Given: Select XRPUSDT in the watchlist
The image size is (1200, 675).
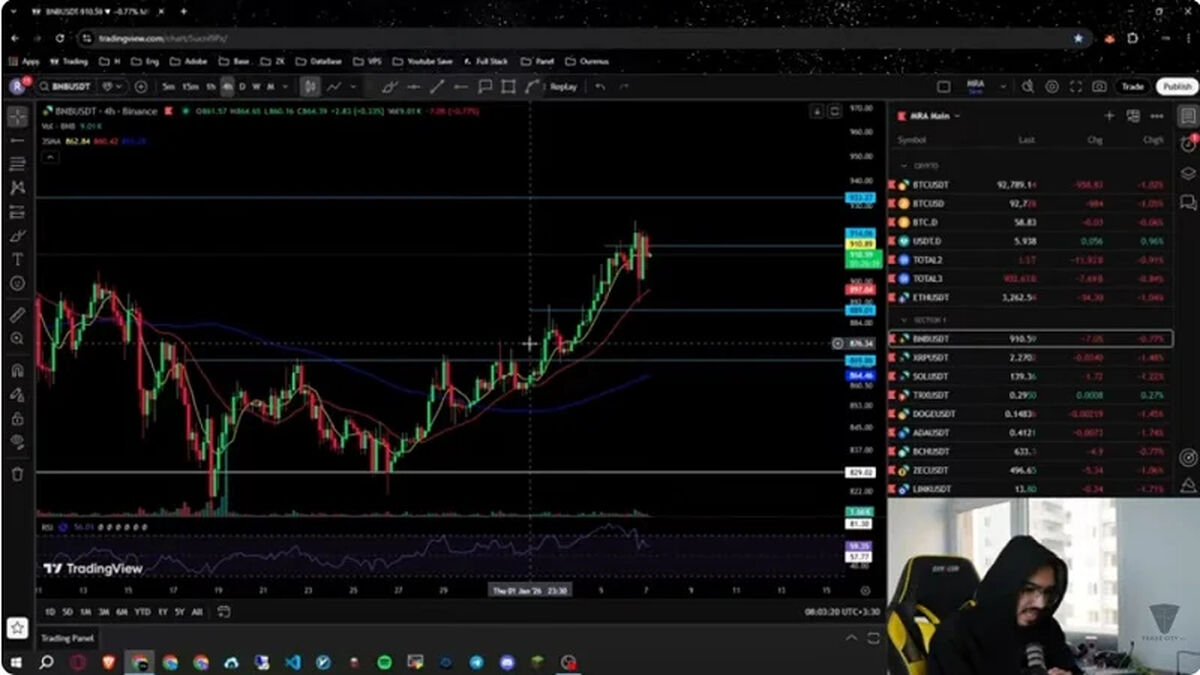Looking at the screenshot, I should pyautogui.click(x=1030, y=357).
